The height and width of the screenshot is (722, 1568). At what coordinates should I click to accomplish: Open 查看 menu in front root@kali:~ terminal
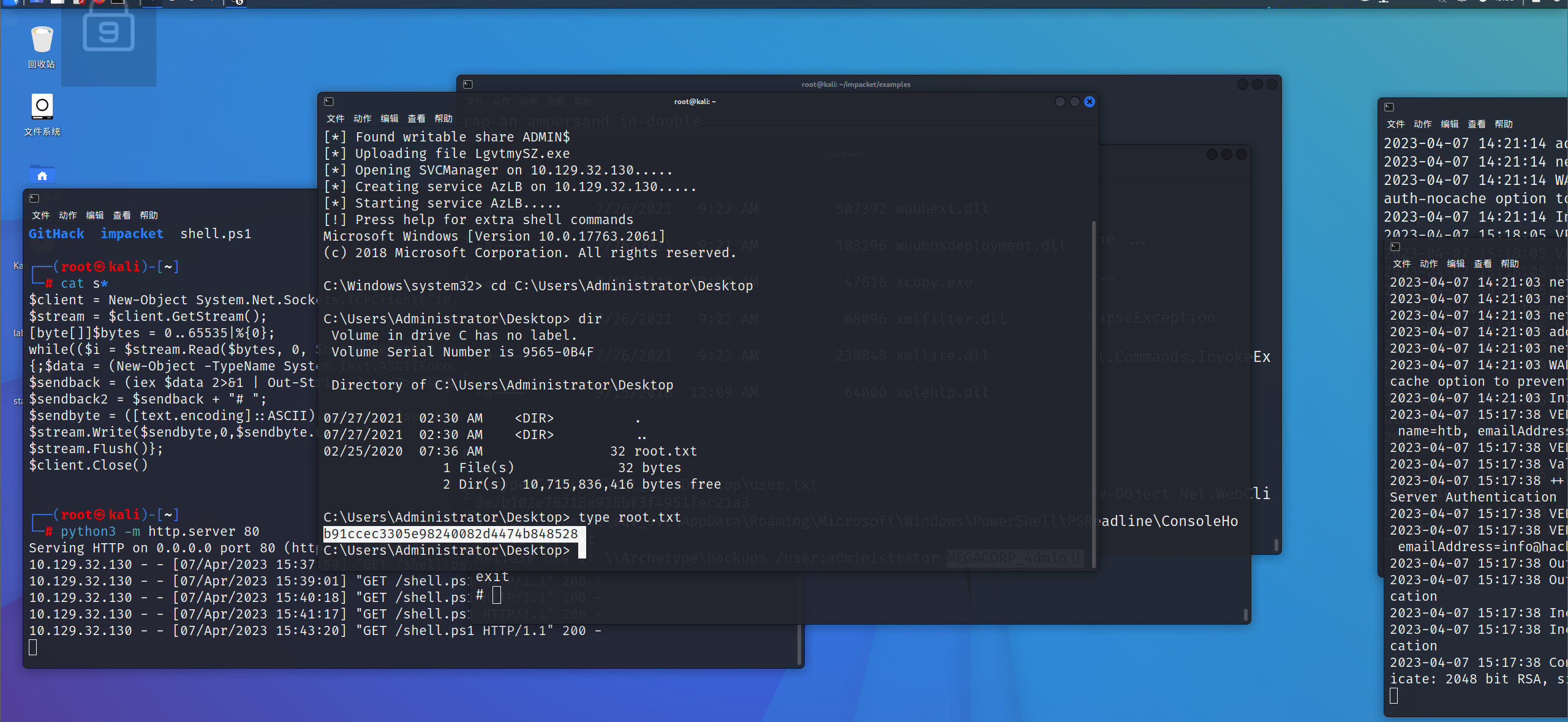416,119
